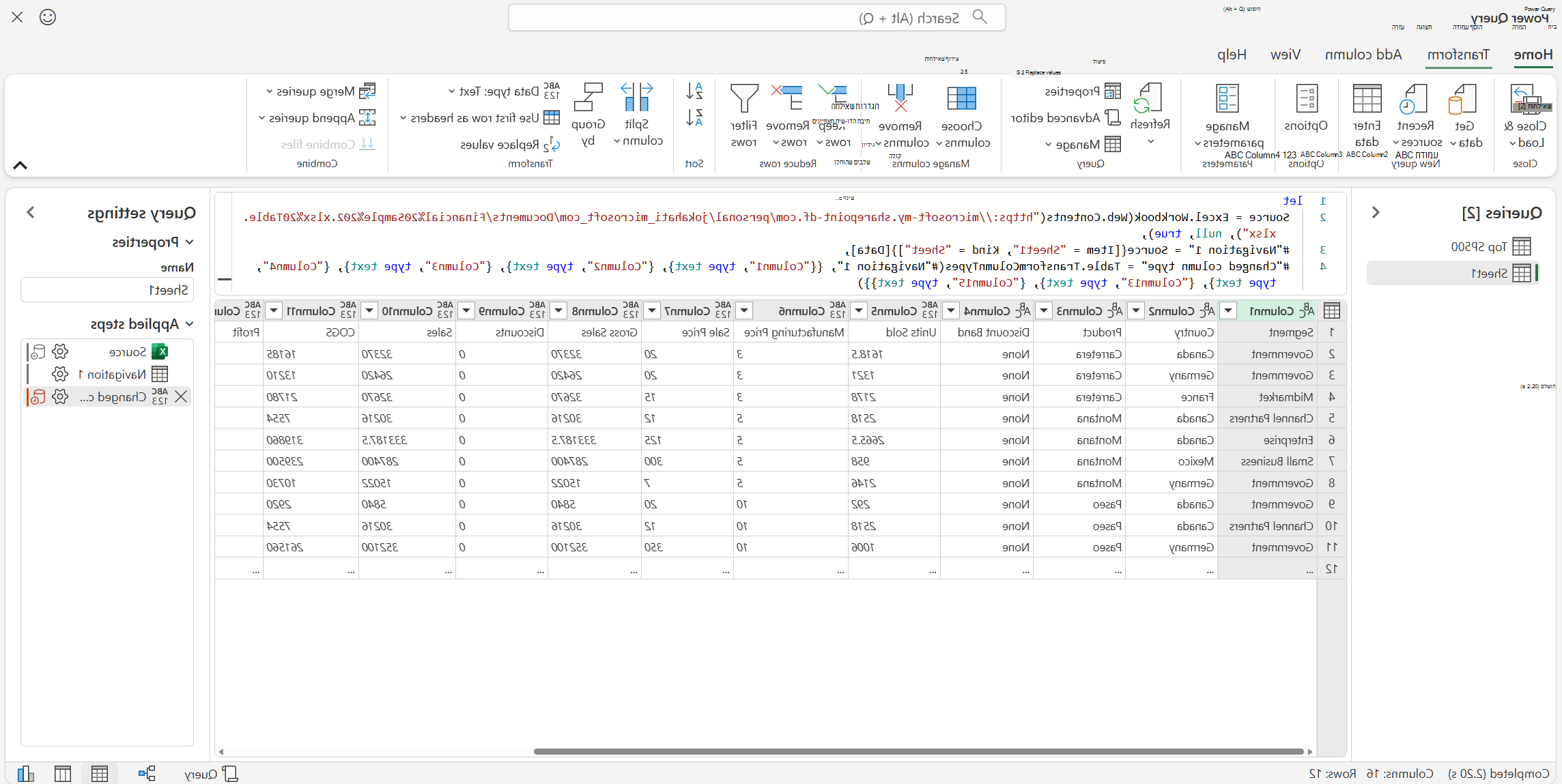Switch to schema view in status bar

click(x=63, y=774)
